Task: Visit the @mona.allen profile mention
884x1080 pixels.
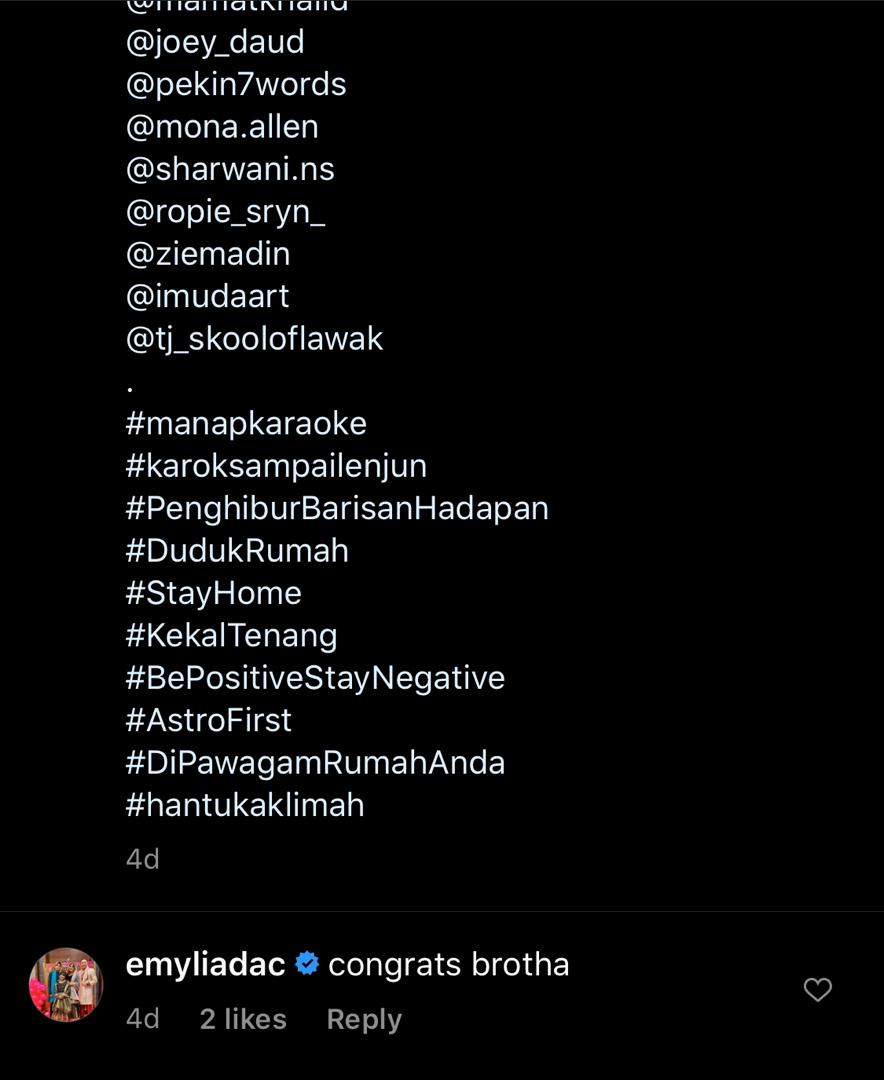Action: point(222,127)
